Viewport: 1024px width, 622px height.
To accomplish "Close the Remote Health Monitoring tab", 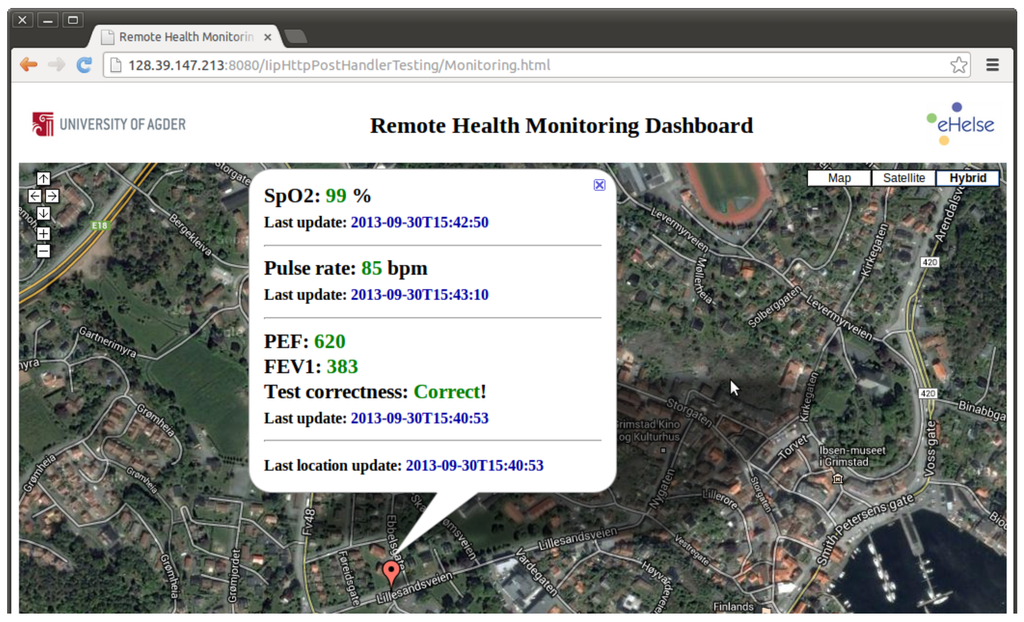I will click(x=267, y=37).
